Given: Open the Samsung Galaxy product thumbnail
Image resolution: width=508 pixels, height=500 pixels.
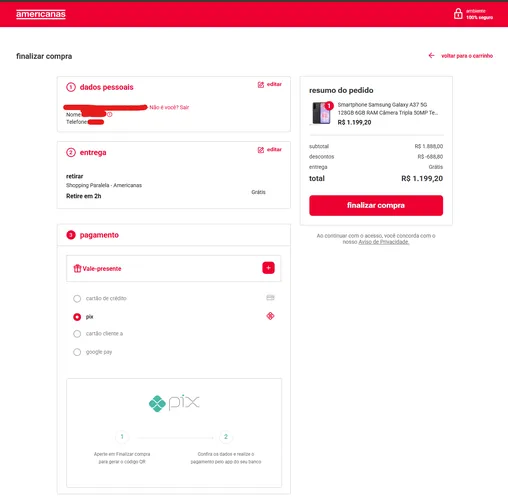Looking at the screenshot, I should [x=322, y=113].
